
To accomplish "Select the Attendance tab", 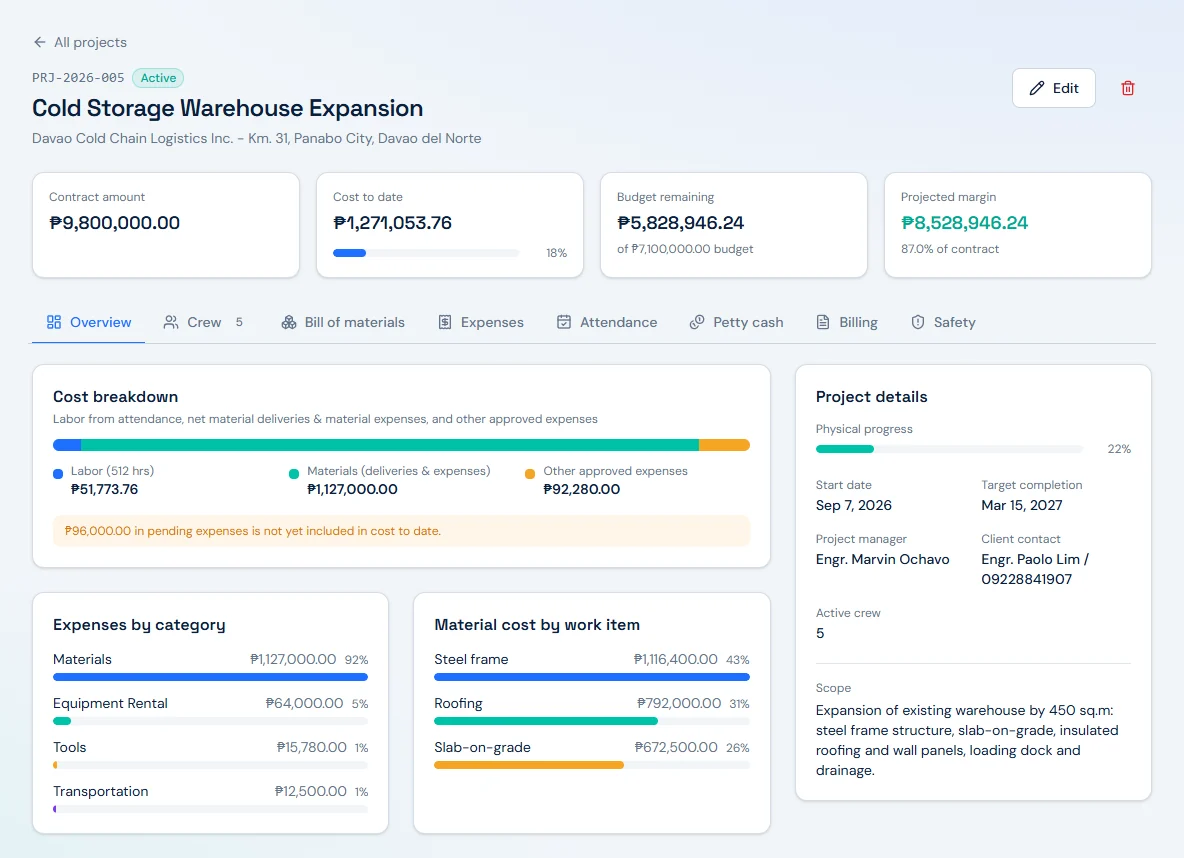I will [x=606, y=323].
